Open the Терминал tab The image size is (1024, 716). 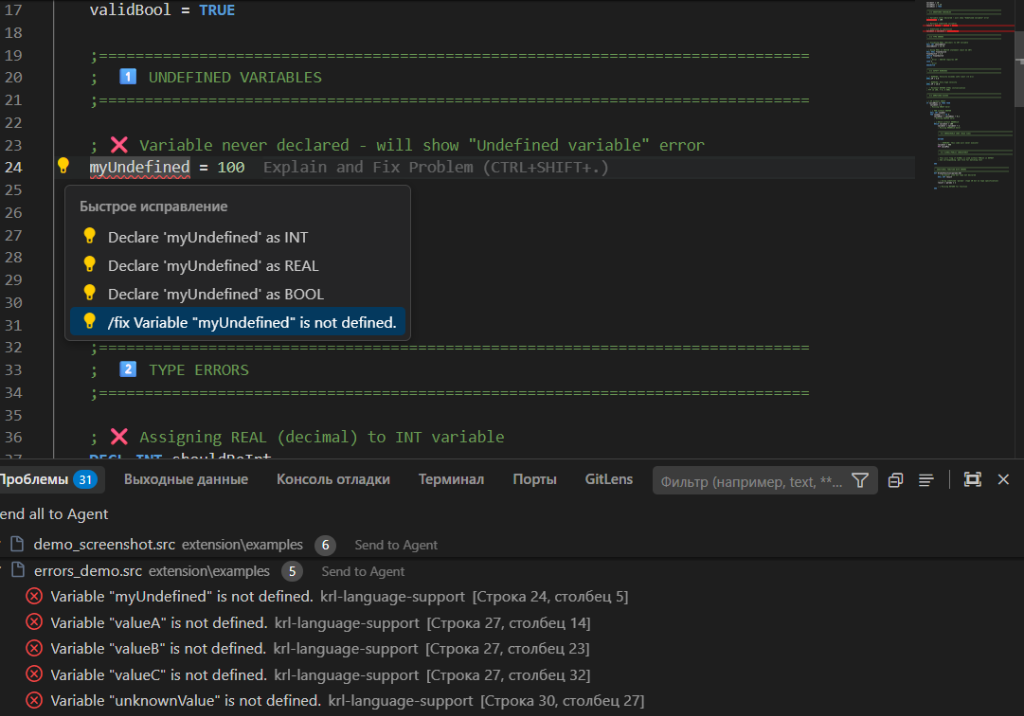point(451,480)
